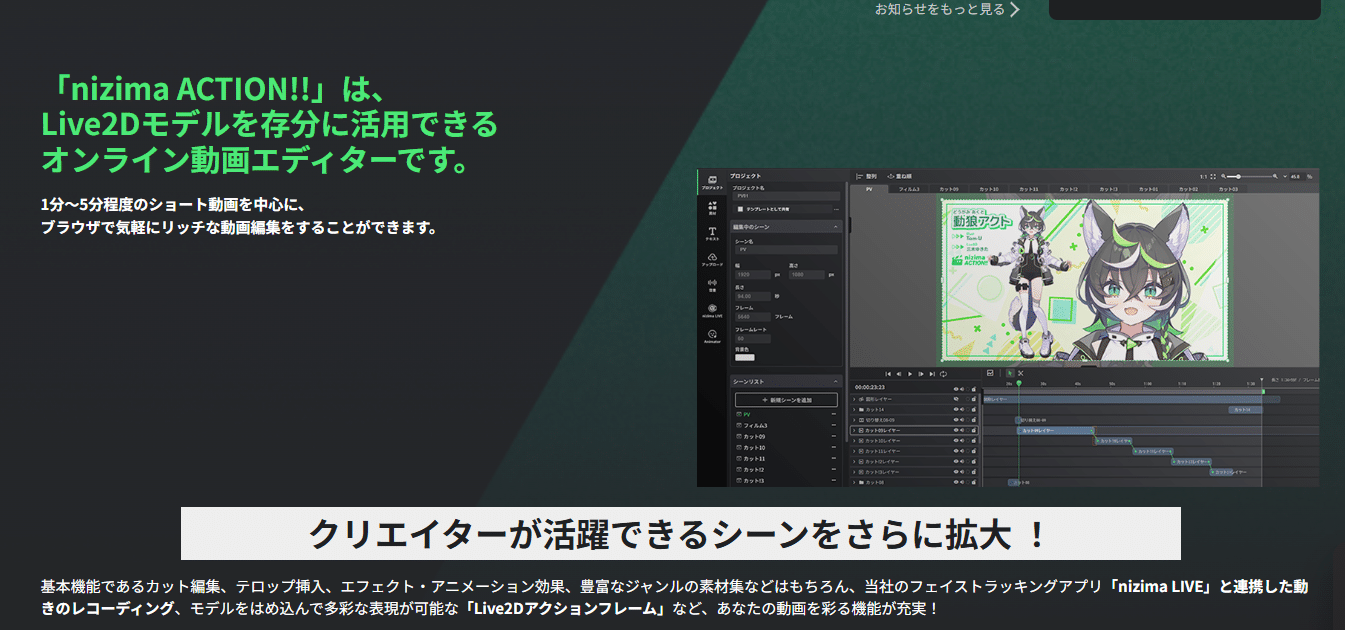Step back one frame
The height and width of the screenshot is (630, 1345).
pyautogui.click(x=898, y=373)
